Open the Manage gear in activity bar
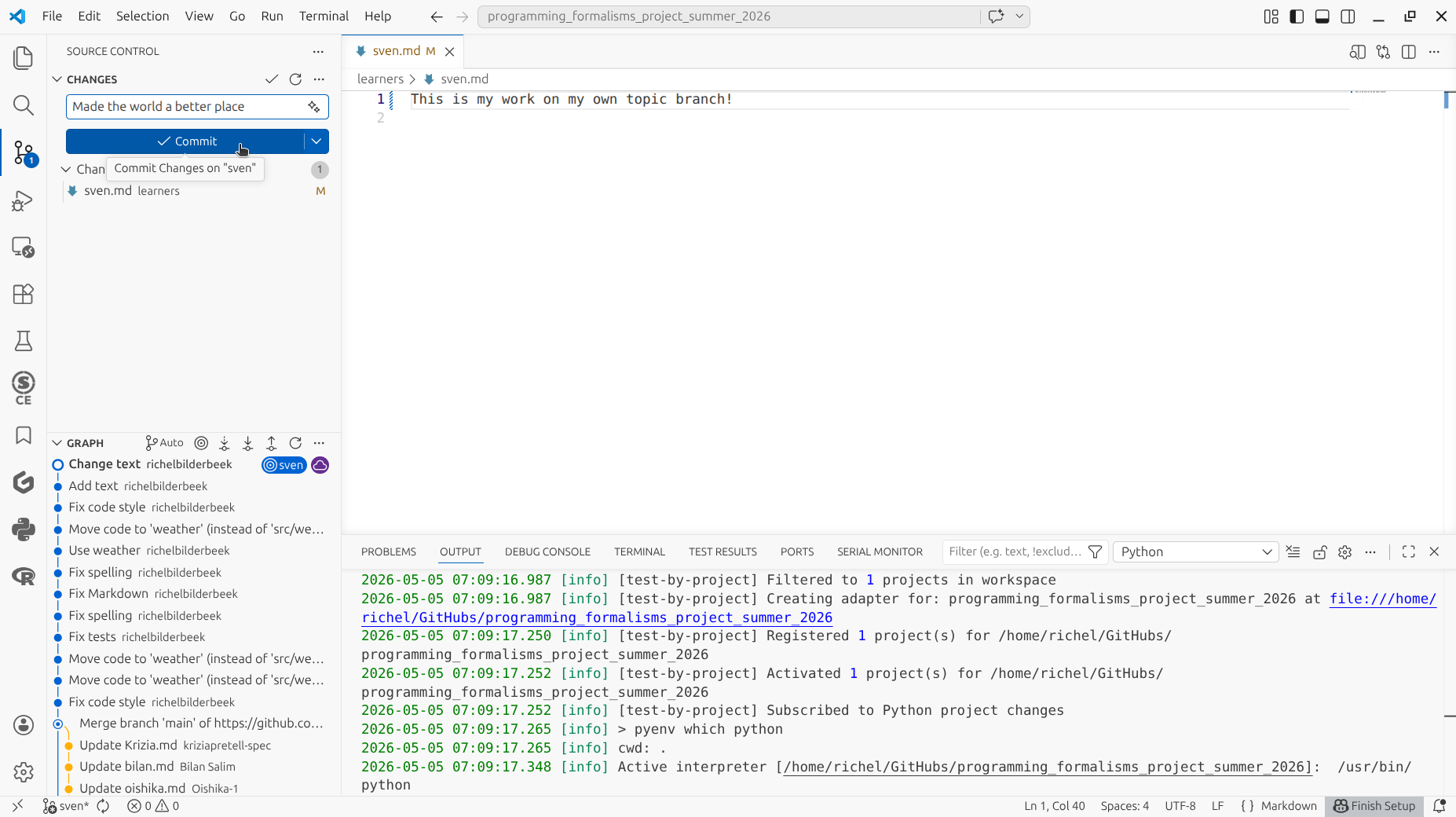The image size is (1456, 817). point(24,772)
